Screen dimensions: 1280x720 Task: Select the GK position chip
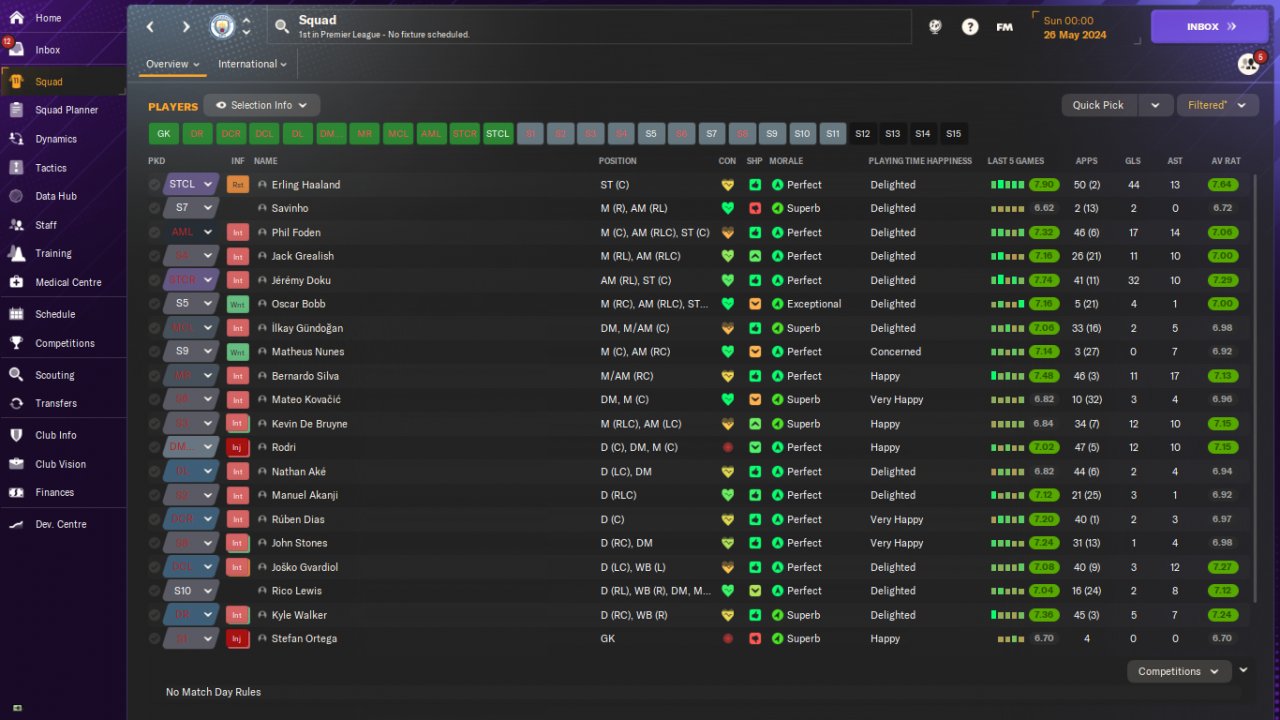(x=164, y=134)
